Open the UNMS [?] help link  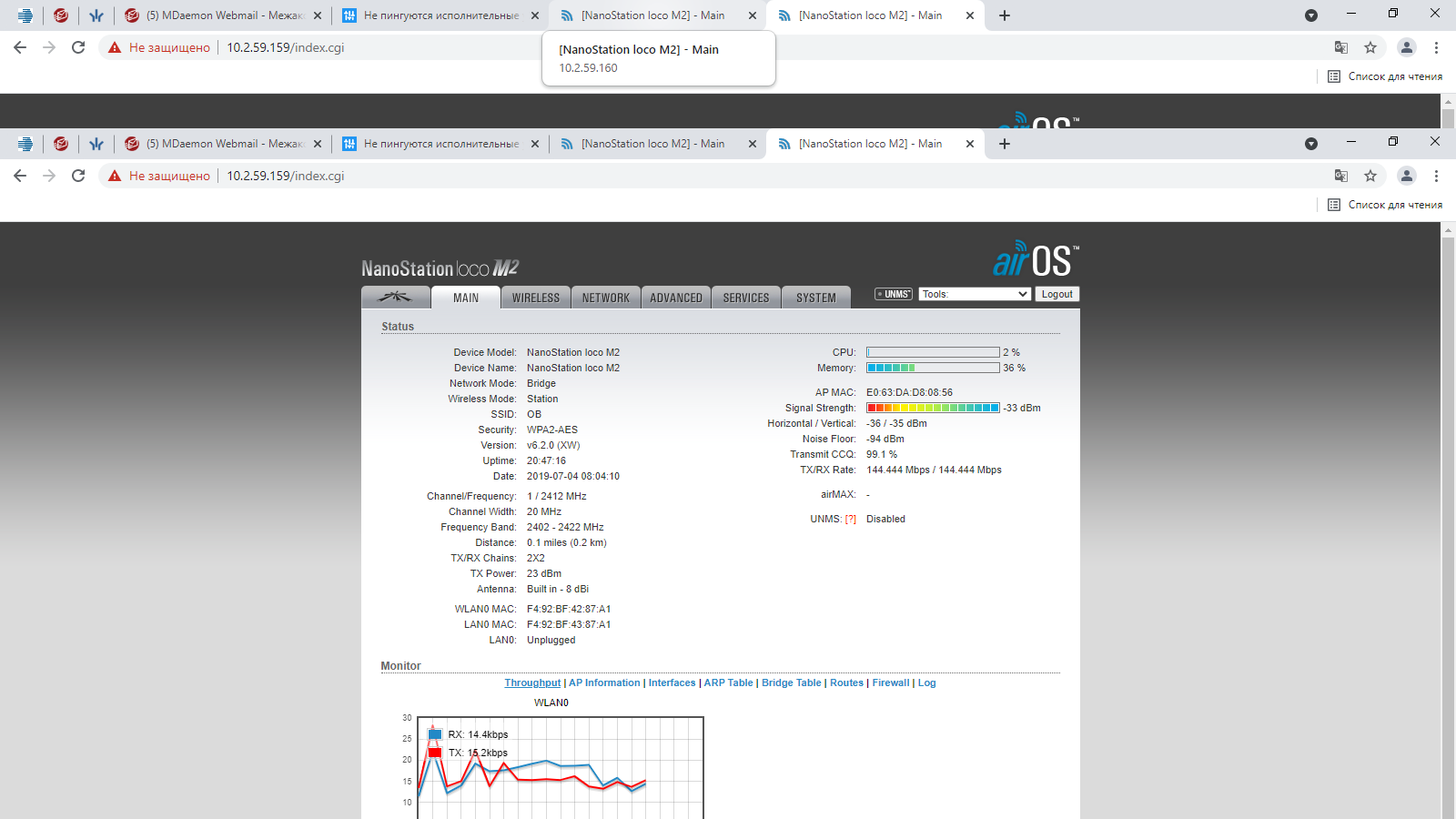click(x=850, y=520)
